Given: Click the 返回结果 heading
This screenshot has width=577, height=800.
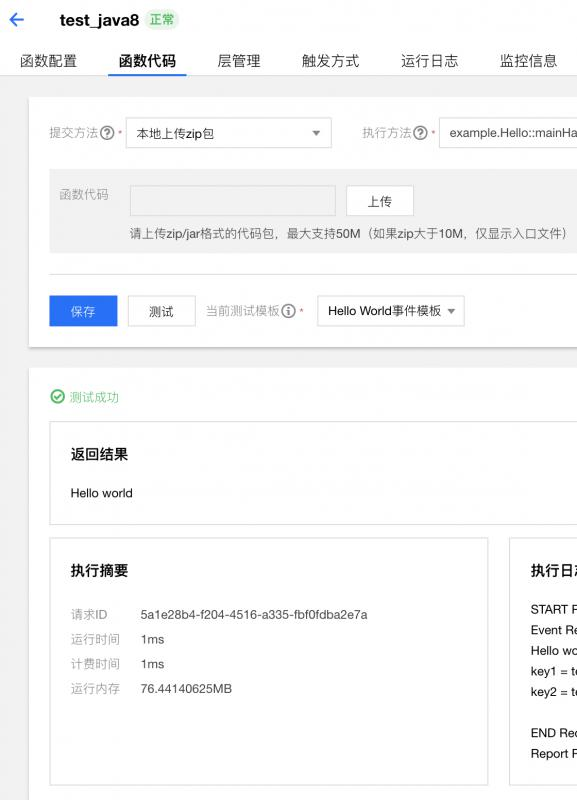Looking at the screenshot, I should coord(99,454).
